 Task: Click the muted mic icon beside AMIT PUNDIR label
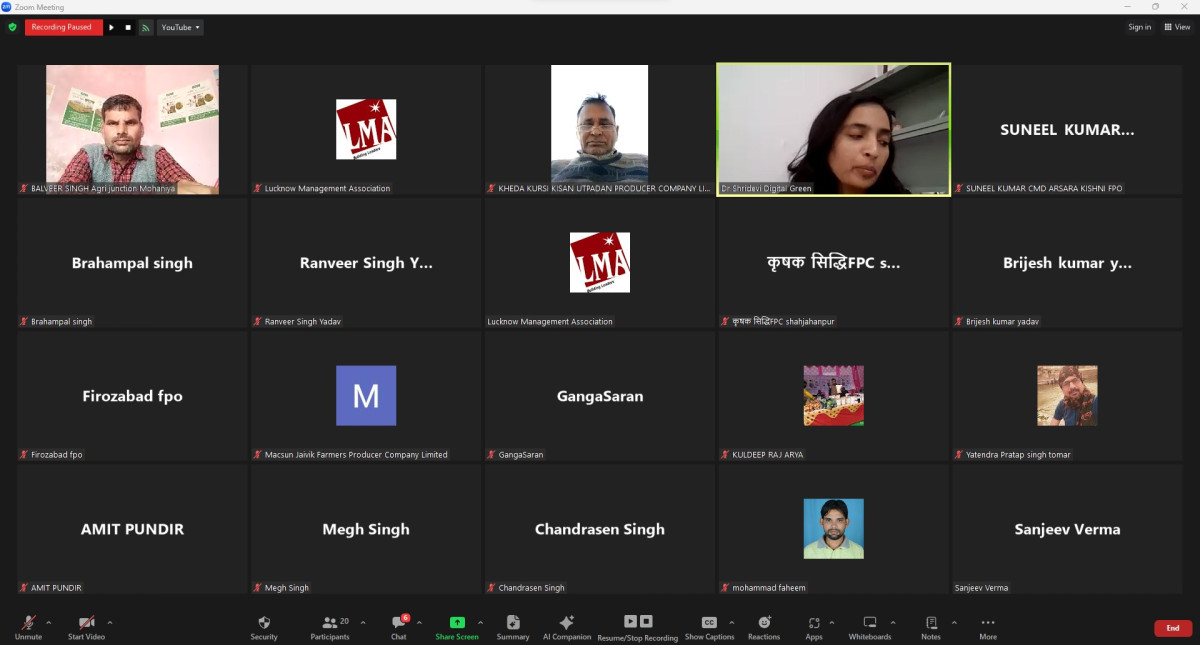click(x=24, y=588)
